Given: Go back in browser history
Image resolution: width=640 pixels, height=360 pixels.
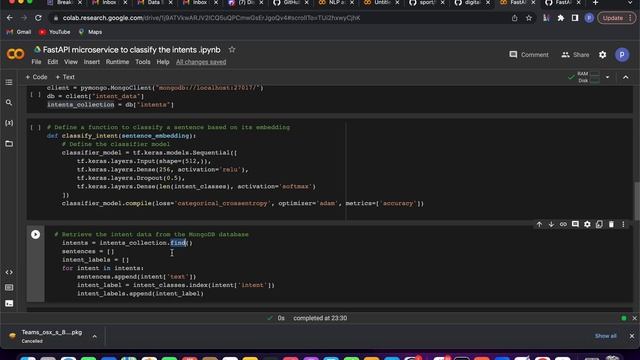Looking at the screenshot, I should pos(9,18).
